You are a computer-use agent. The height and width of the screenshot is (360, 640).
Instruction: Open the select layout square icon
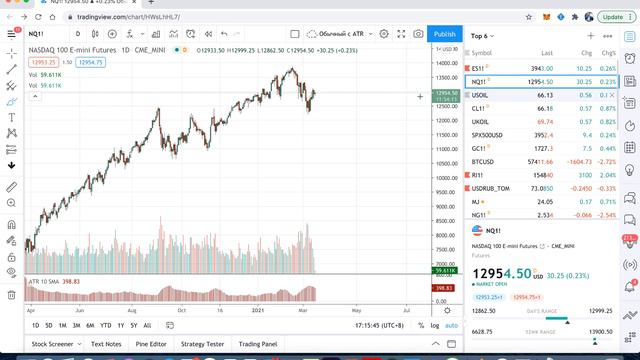point(295,34)
